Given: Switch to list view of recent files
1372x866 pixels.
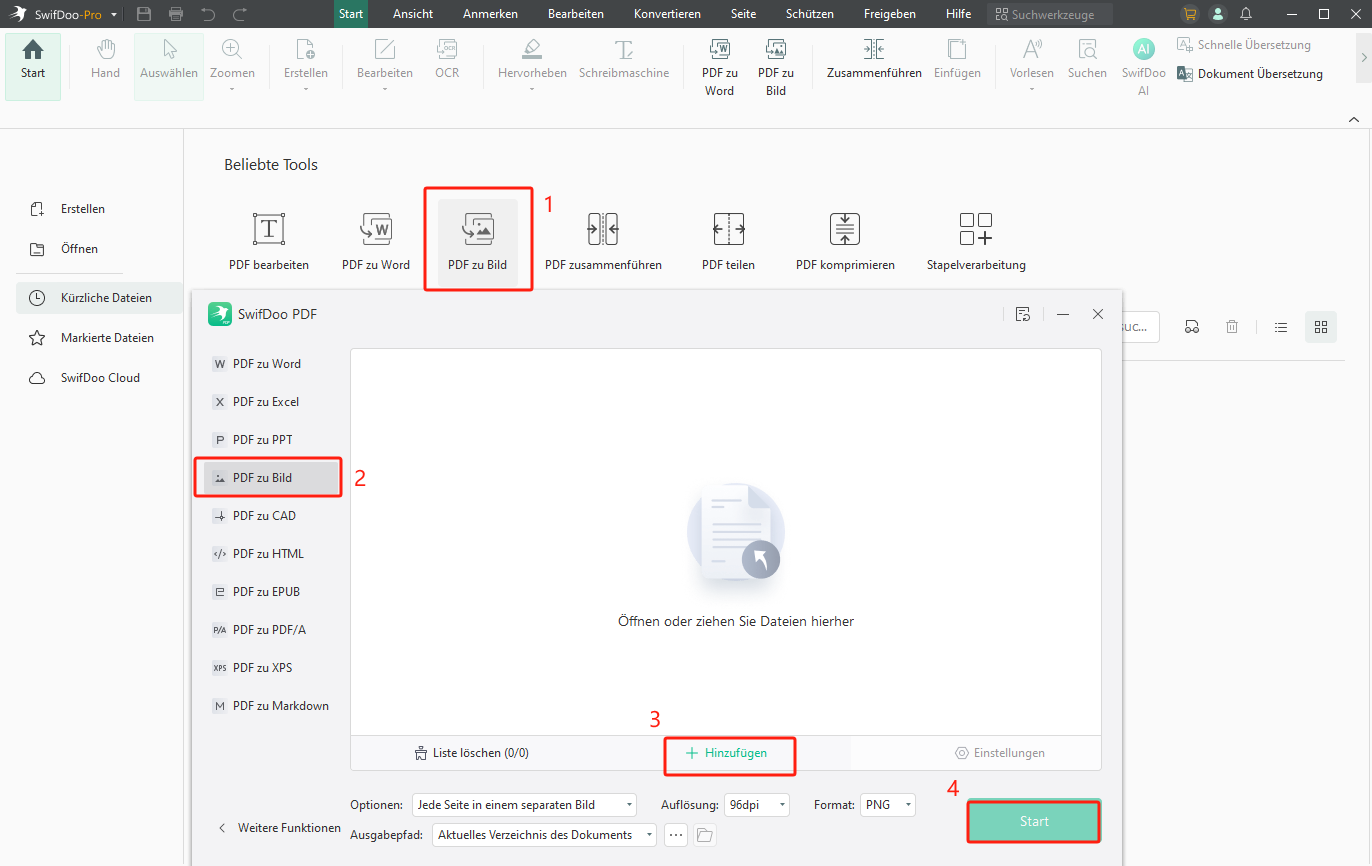Looking at the screenshot, I should 1281,327.
